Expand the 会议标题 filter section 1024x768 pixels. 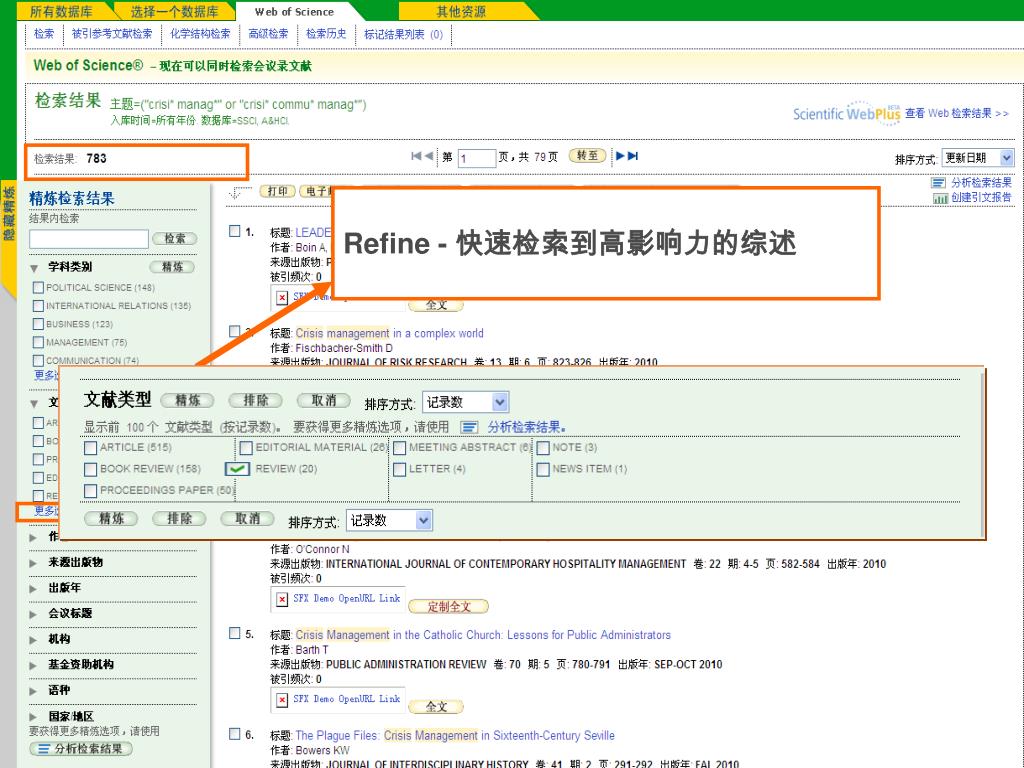tap(33, 614)
